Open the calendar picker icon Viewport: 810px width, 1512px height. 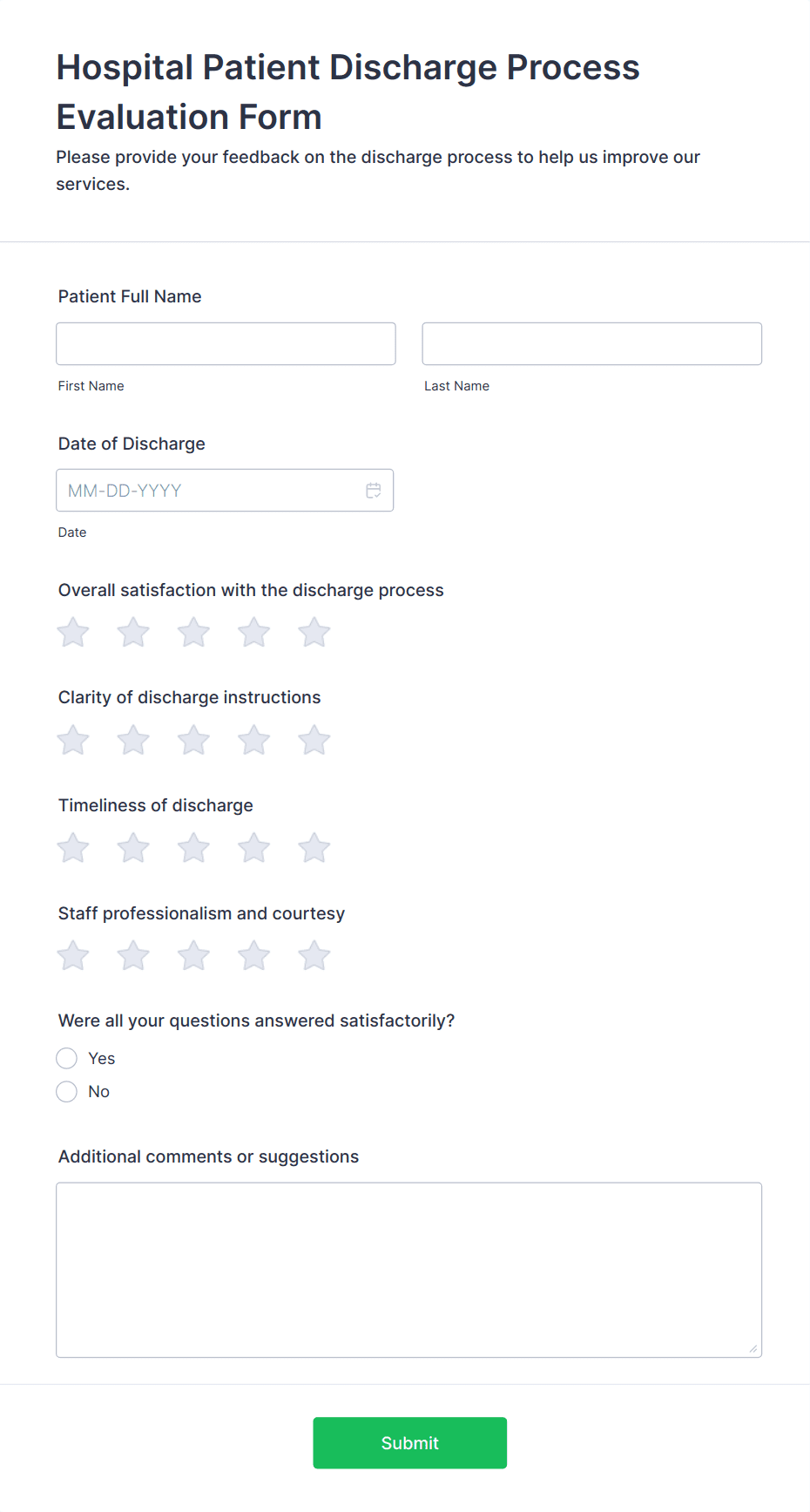coord(374,491)
